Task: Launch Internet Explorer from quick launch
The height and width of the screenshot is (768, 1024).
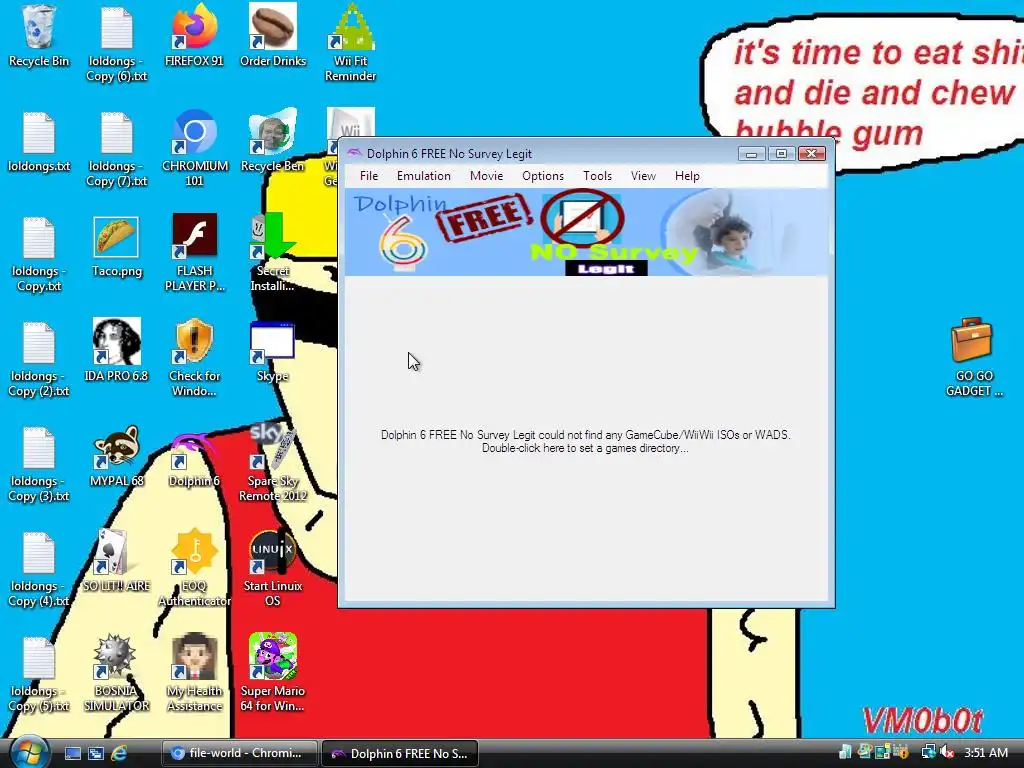Action: coord(120,753)
